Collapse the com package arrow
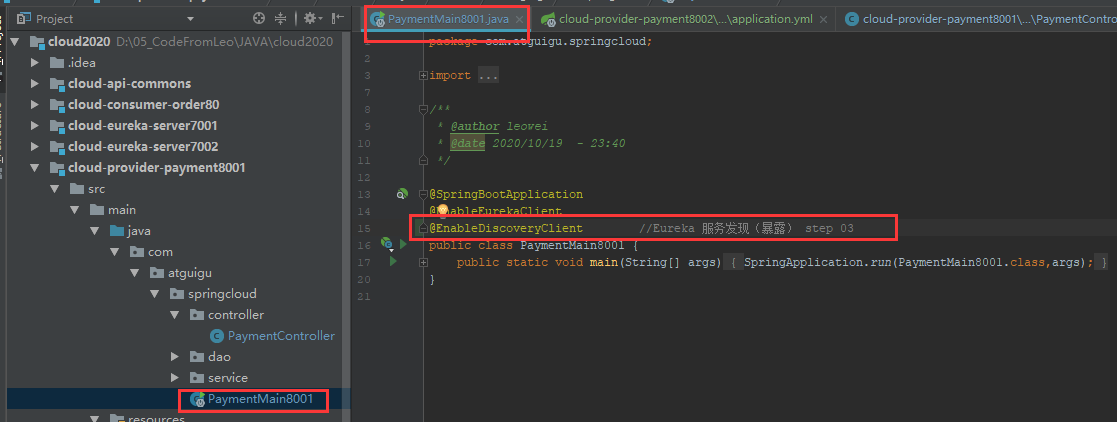 (115, 252)
